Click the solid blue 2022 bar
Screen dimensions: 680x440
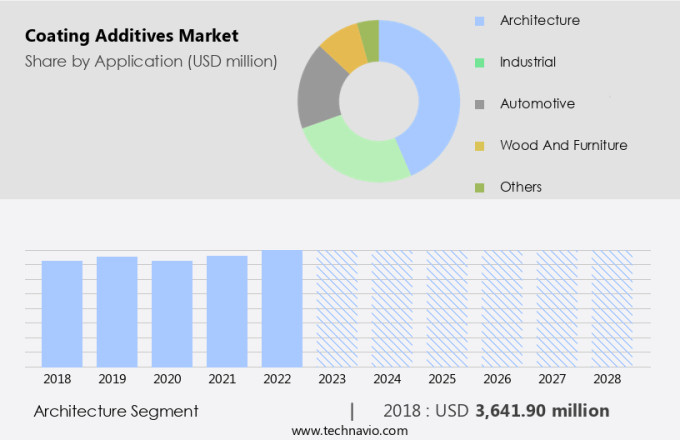pyautogui.click(x=282, y=308)
